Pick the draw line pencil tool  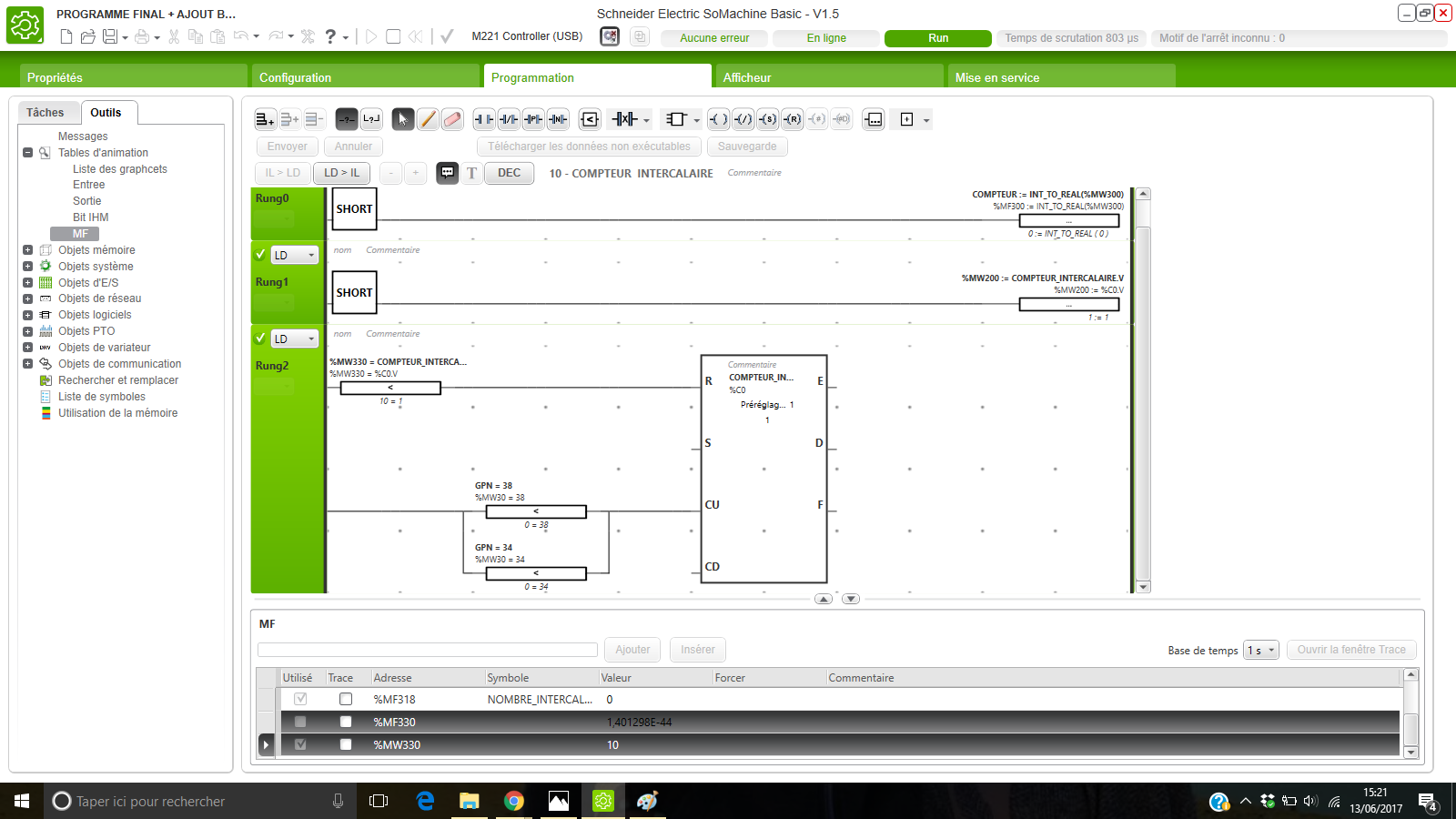[428, 119]
